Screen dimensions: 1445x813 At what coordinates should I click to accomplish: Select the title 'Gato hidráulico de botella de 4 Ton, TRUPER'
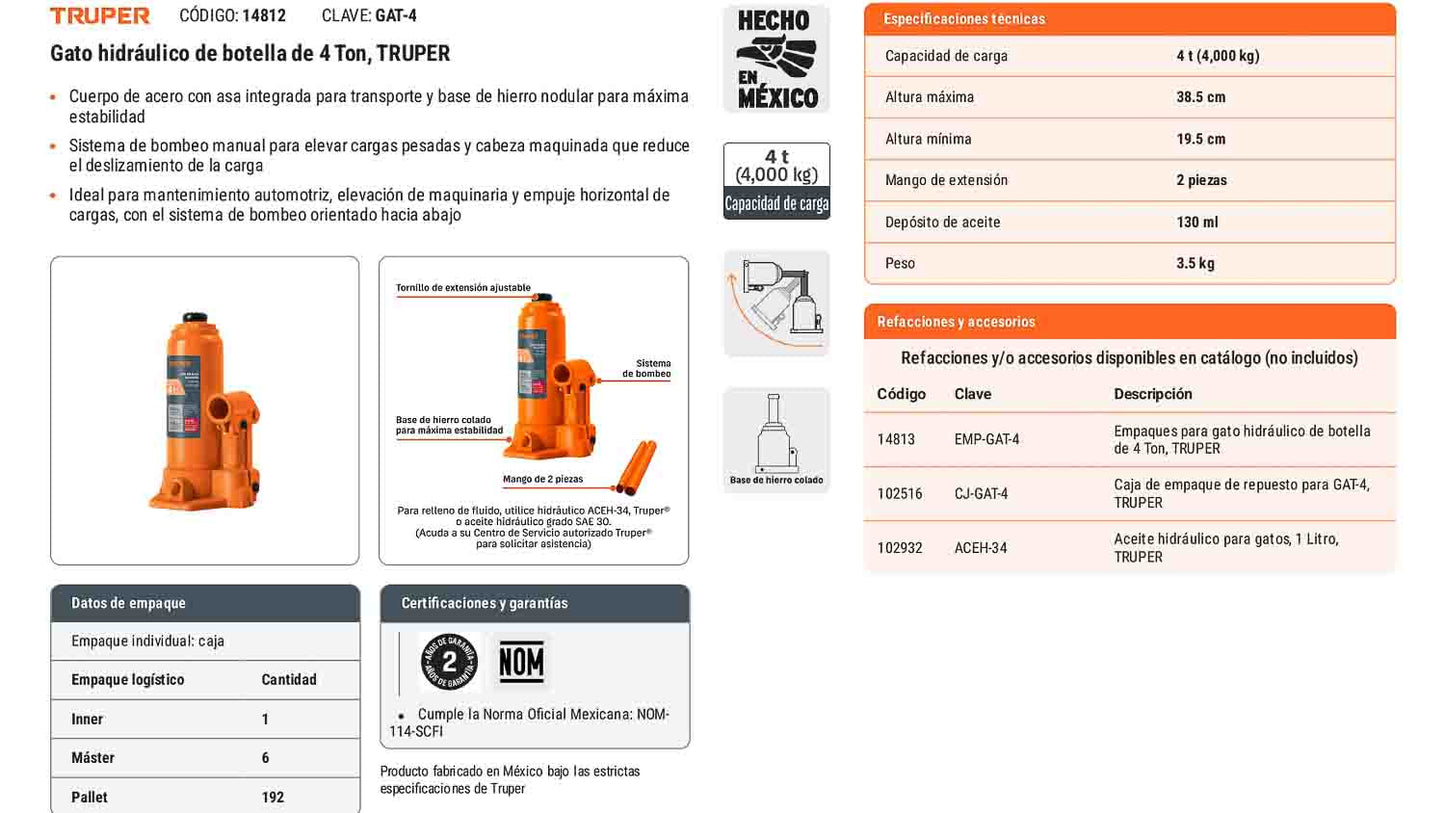click(x=250, y=54)
